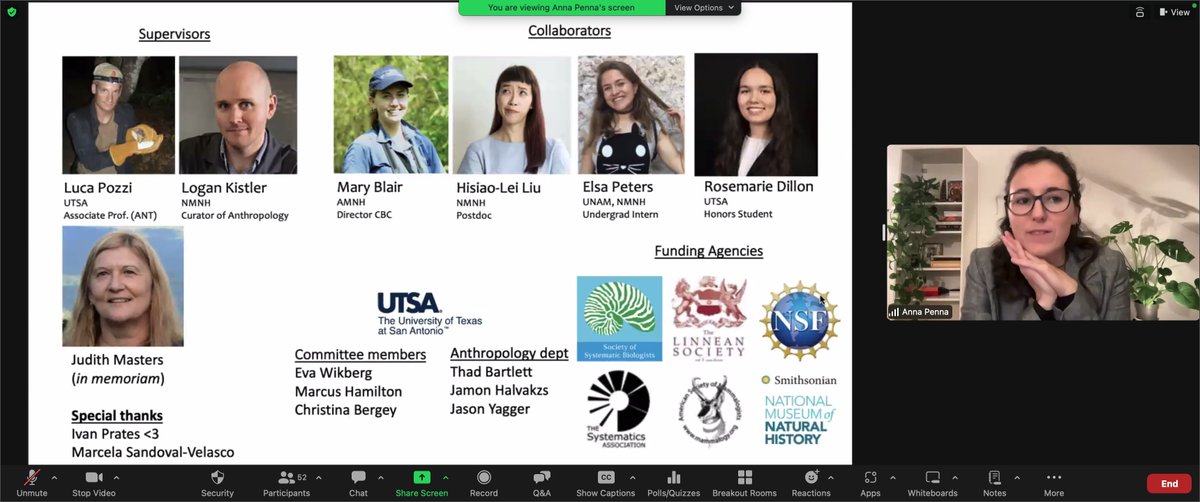This screenshot has height=502, width=1200.
Task: Click name 'Eva Wikberg'
Action: pyautogui.click(x=334, y=373)
